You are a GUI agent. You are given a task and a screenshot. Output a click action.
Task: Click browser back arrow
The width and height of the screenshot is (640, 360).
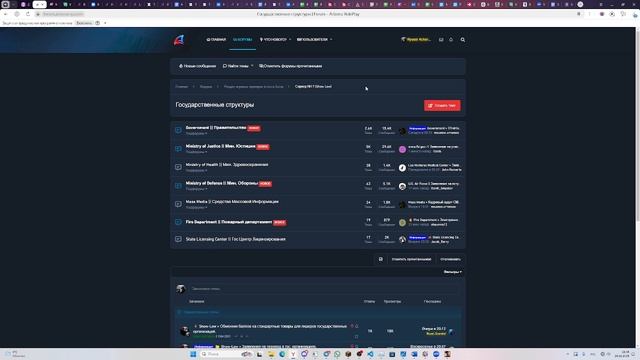pyautogui.click(x=6, y=14)
